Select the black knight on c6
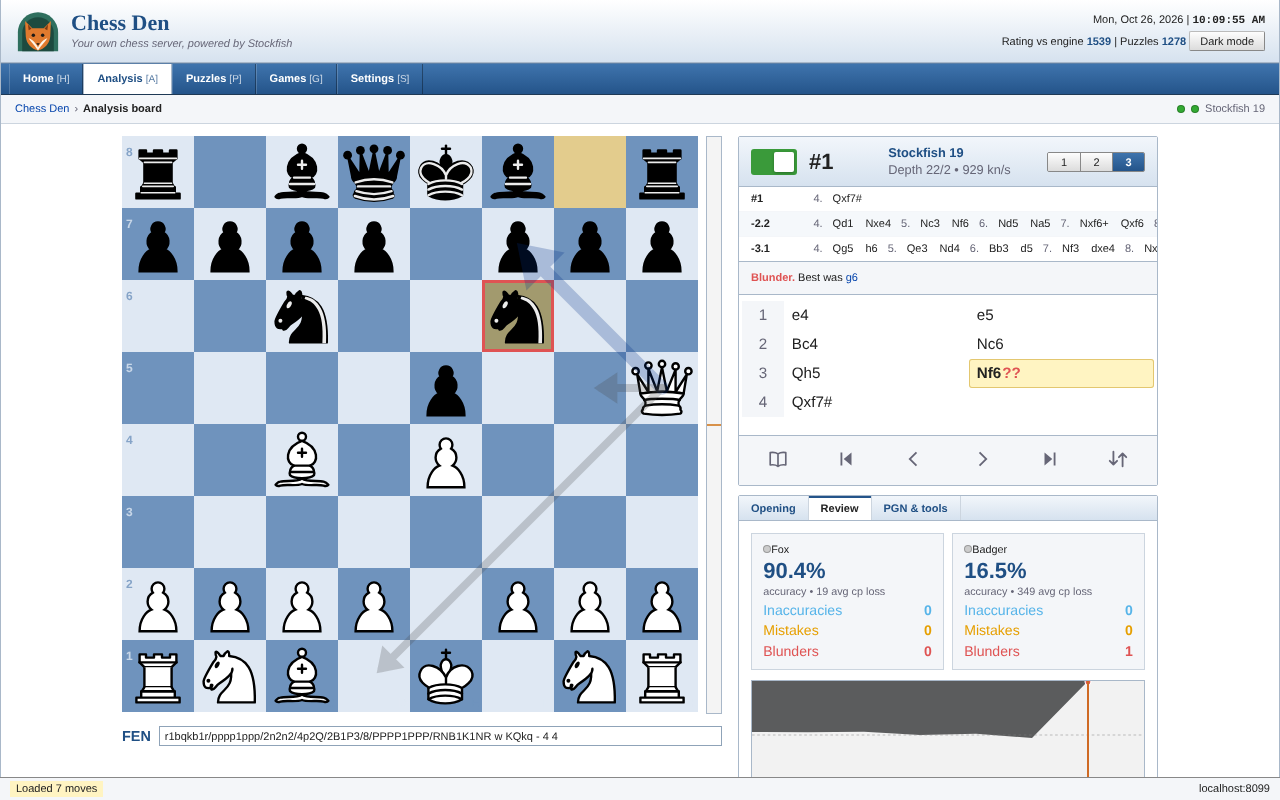Image resolution: width=1280 pixels, height=800 pixels. [302, 316]
